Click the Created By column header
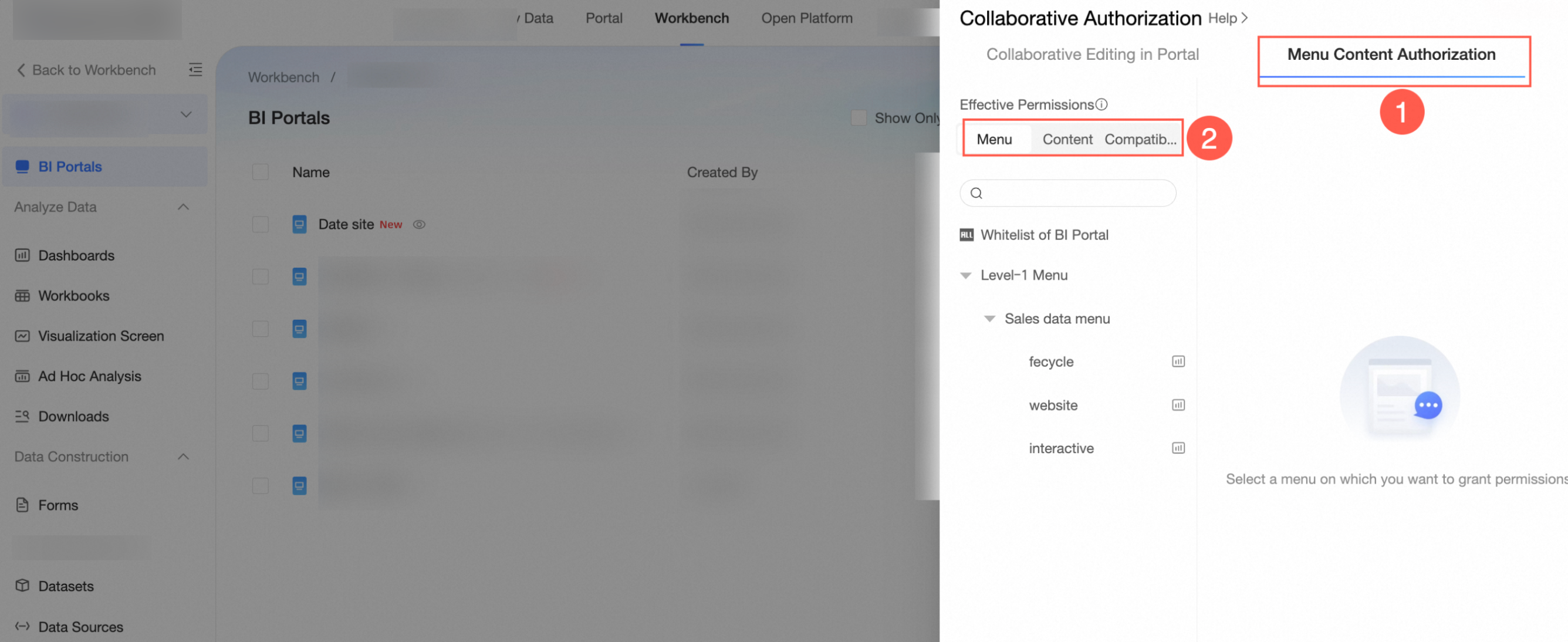Screen dimensions: 1568x642 click(x=722, y=172)
